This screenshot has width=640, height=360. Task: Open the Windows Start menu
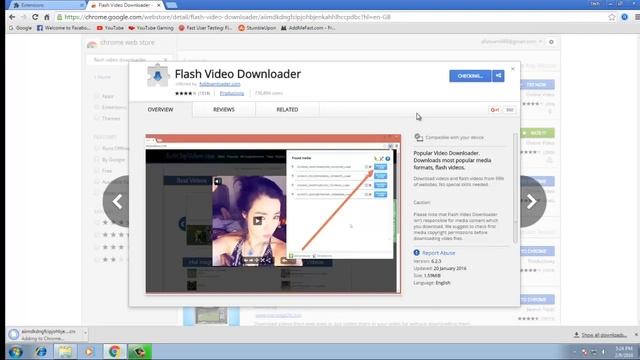pos(16,351)
